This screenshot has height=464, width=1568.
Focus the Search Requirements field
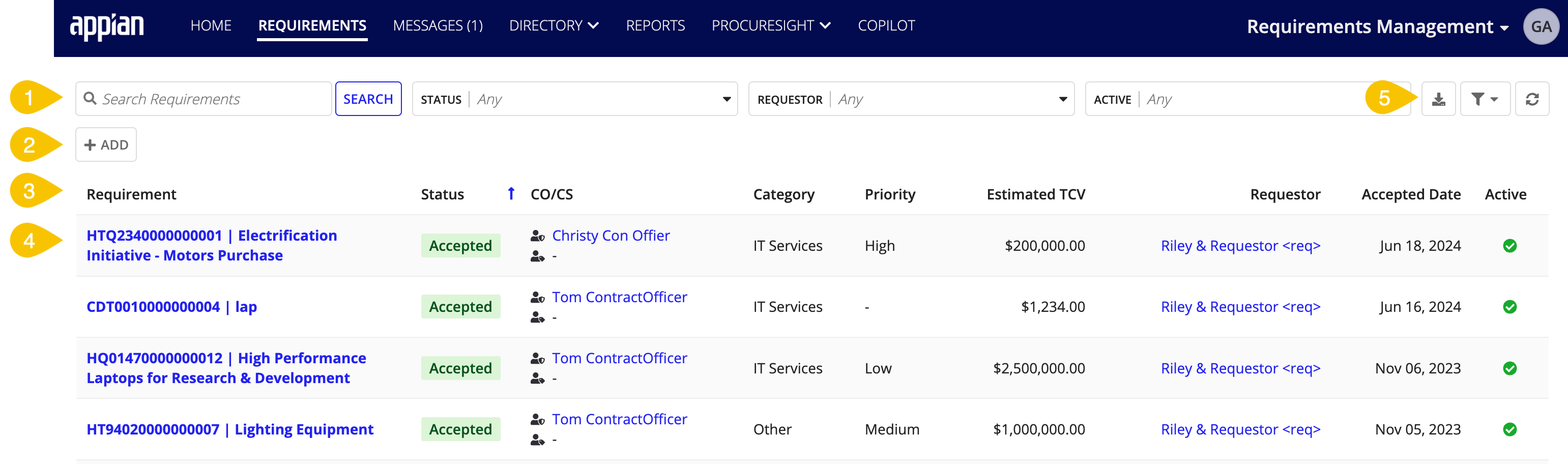(204, 99)
